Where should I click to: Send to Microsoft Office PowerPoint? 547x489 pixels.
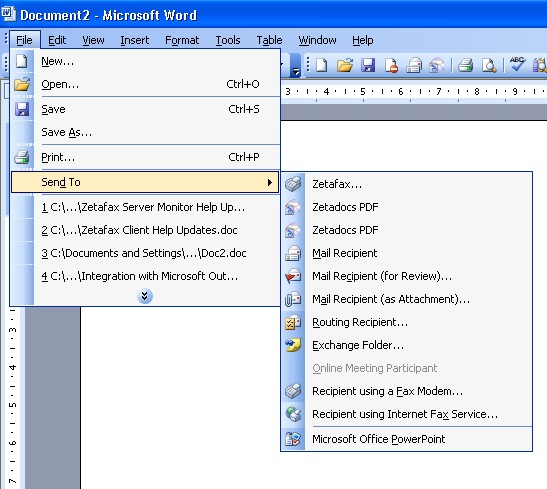coord(407,439)
